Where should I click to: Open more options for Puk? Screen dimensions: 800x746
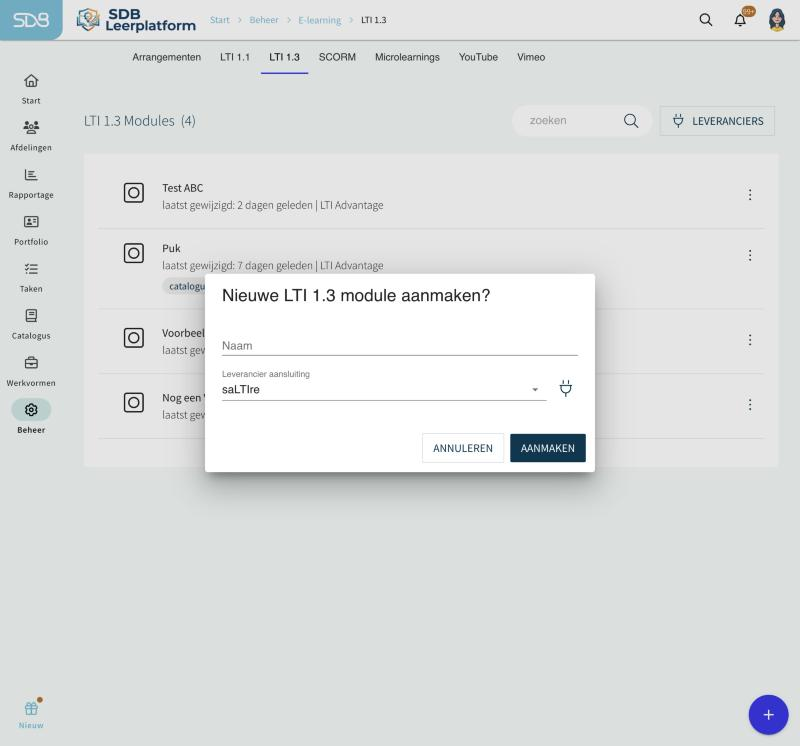click(750, 255)
